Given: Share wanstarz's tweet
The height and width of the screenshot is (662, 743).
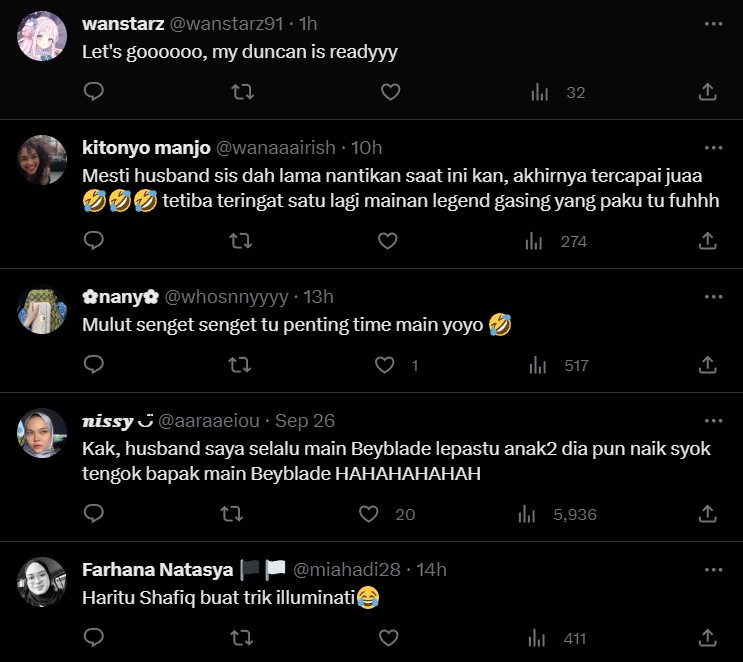Looking at the screenshot, I should pos(707,92).
